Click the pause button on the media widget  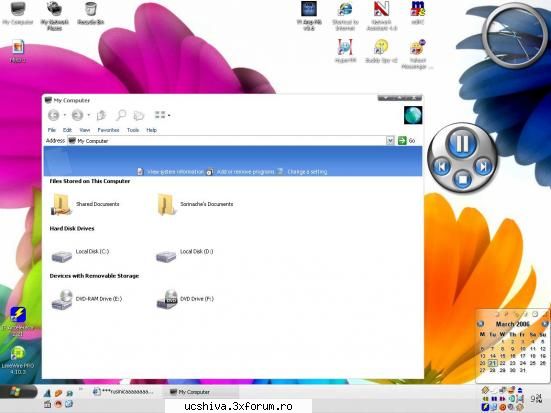462,143
